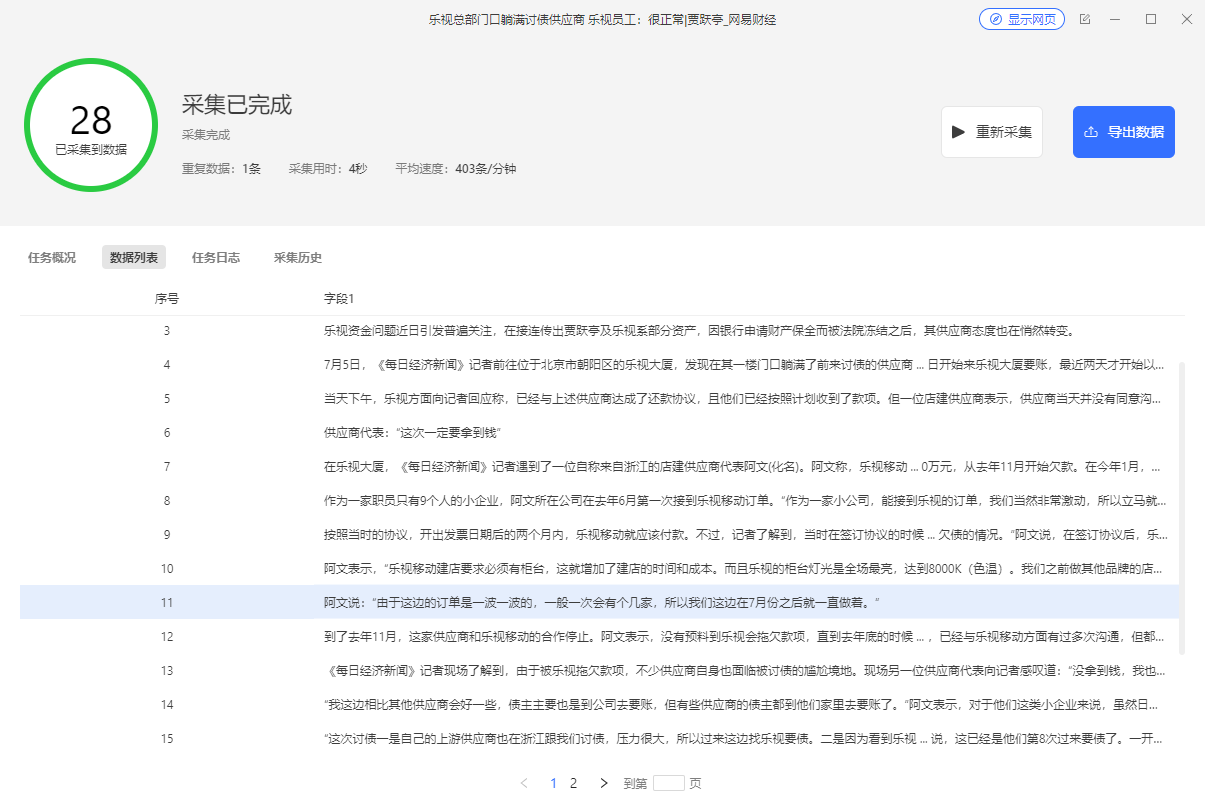Maximize the window
The image size is (1205, 803).
(1151, 19)
